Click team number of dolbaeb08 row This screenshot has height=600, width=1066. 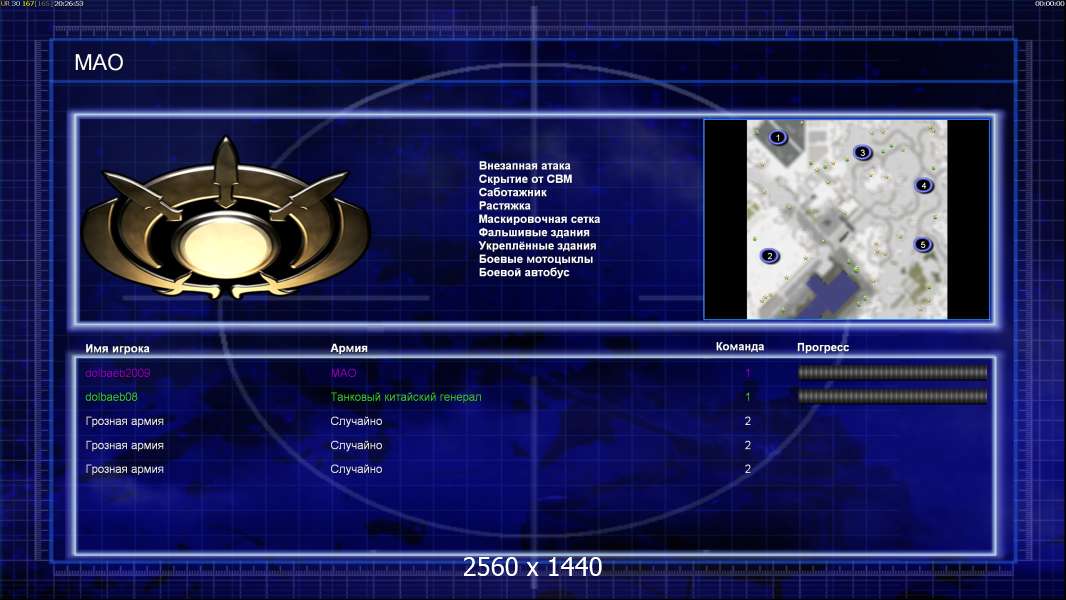748,397
